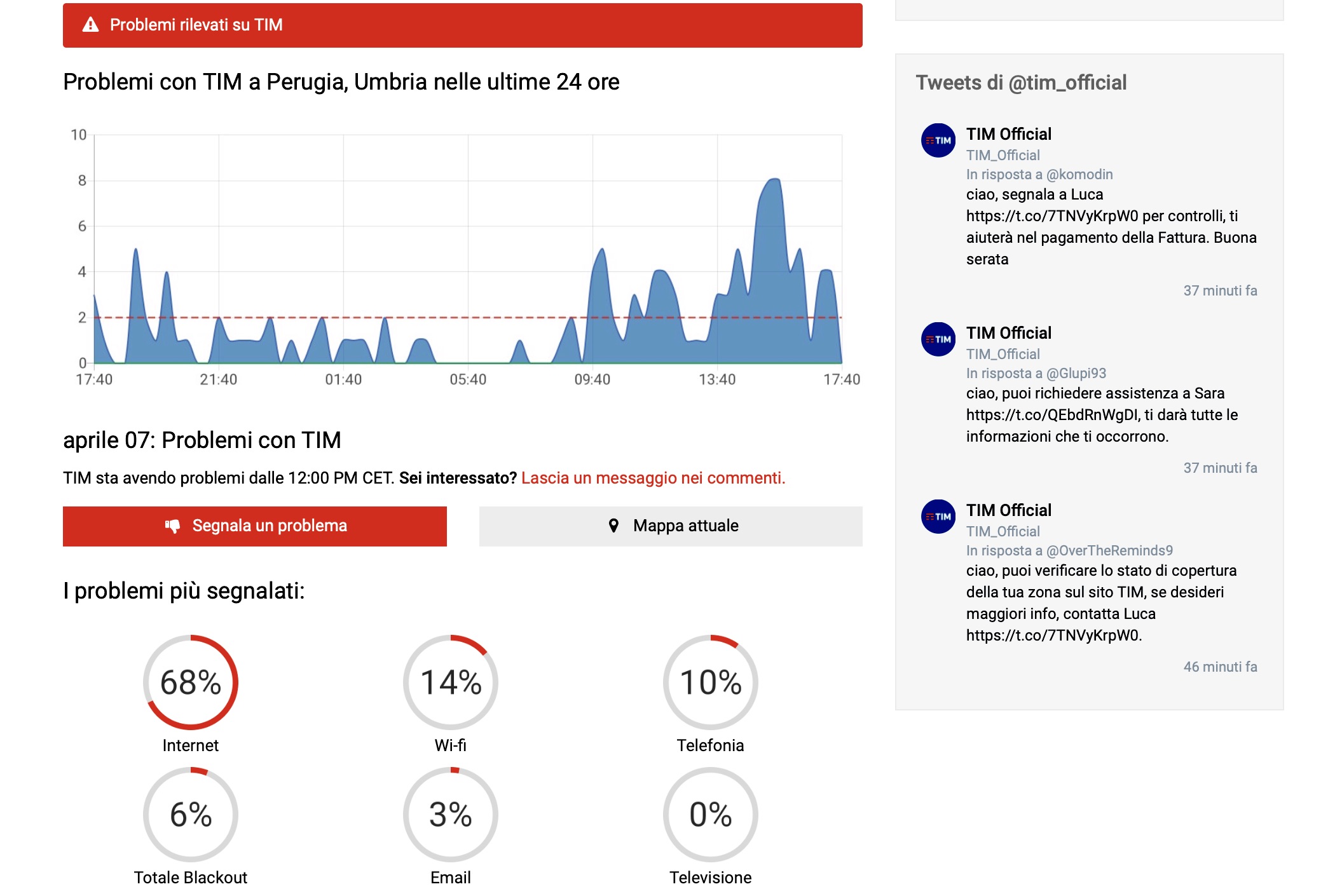Open TIM Official name on @Glupi93 tweet

tap(1009, 333)
